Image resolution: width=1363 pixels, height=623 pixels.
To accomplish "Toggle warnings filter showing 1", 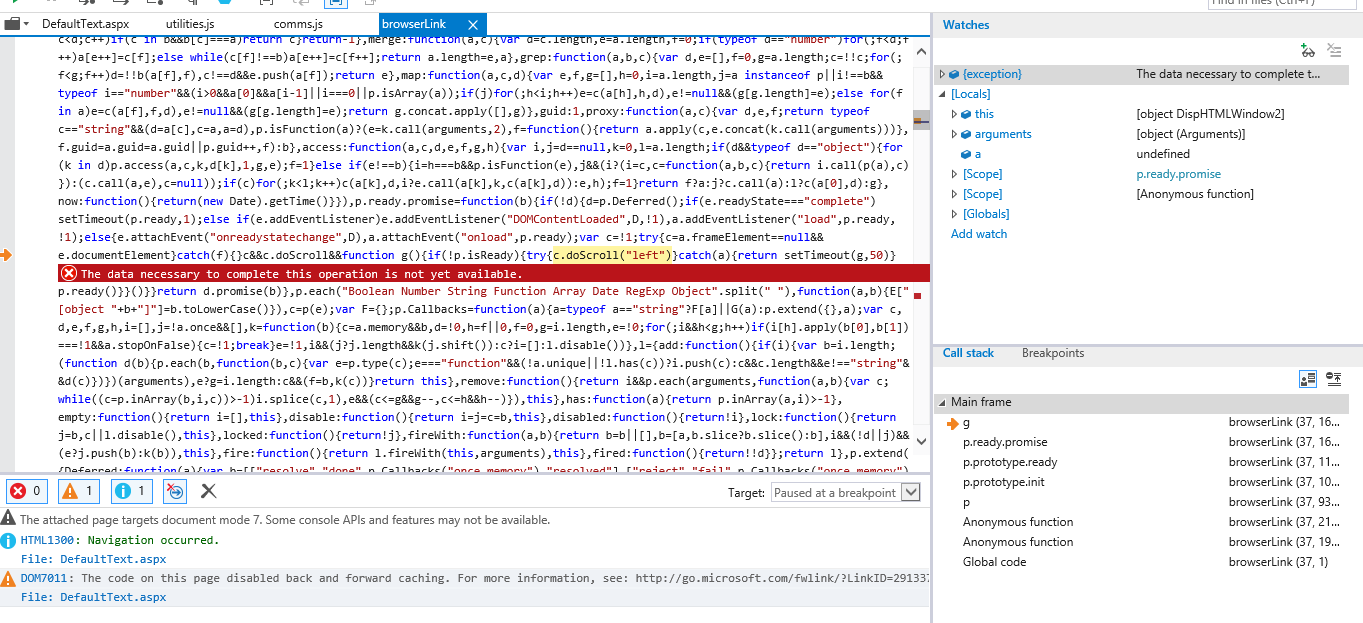I will pyautogui.click(x=81, y=491).
